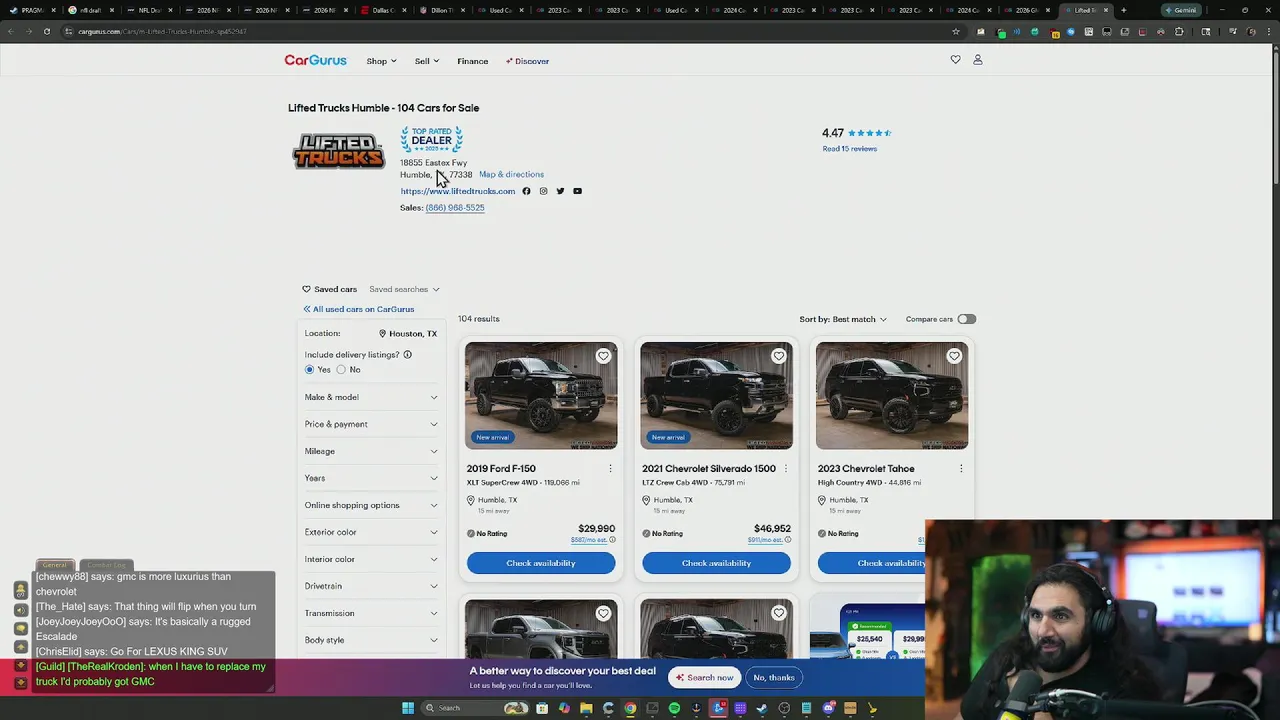Check availability for 2021 Silverado 1500

(716, 563)
